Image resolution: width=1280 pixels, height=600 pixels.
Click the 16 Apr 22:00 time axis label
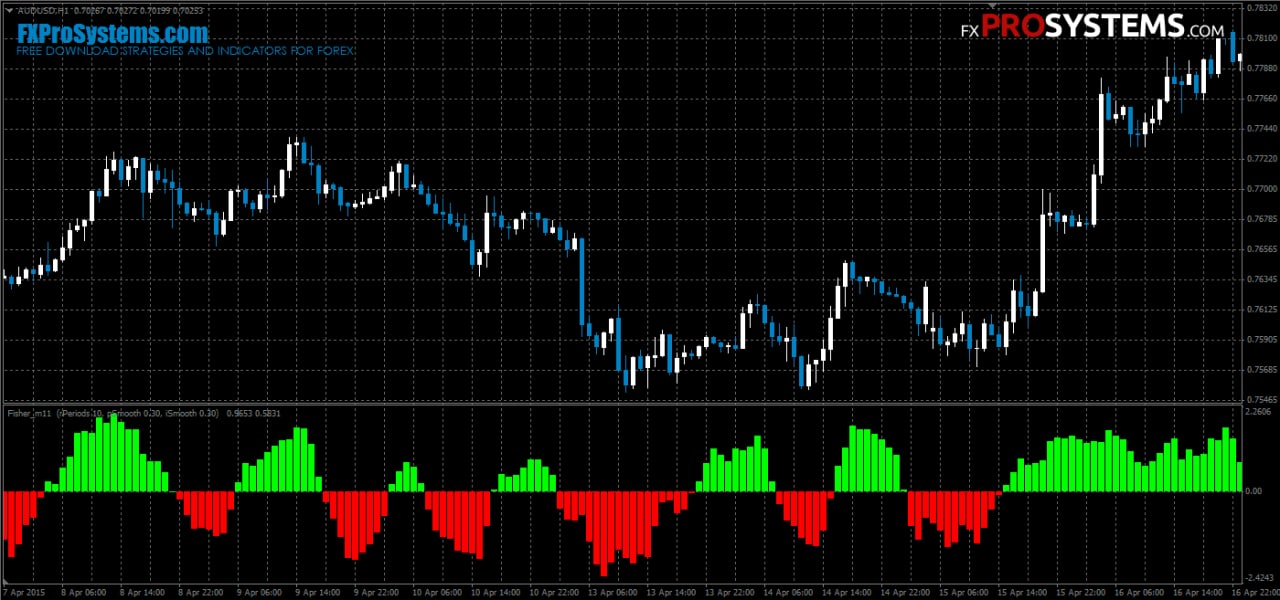pyautogui.click(x=1256, y=592)
